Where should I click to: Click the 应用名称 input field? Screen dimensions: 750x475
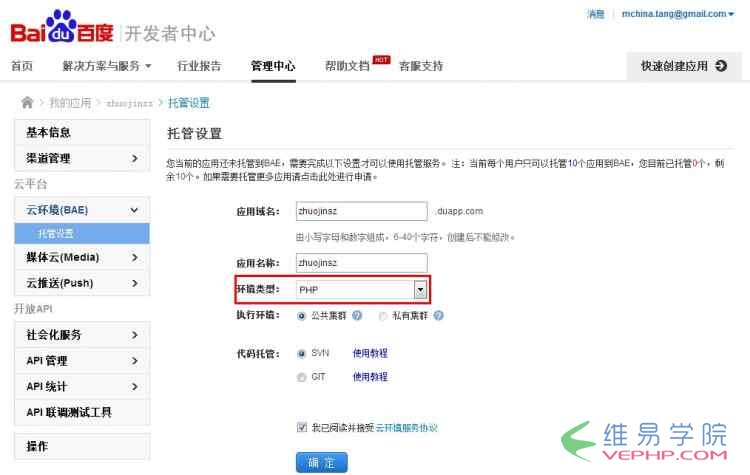point(362,263)
